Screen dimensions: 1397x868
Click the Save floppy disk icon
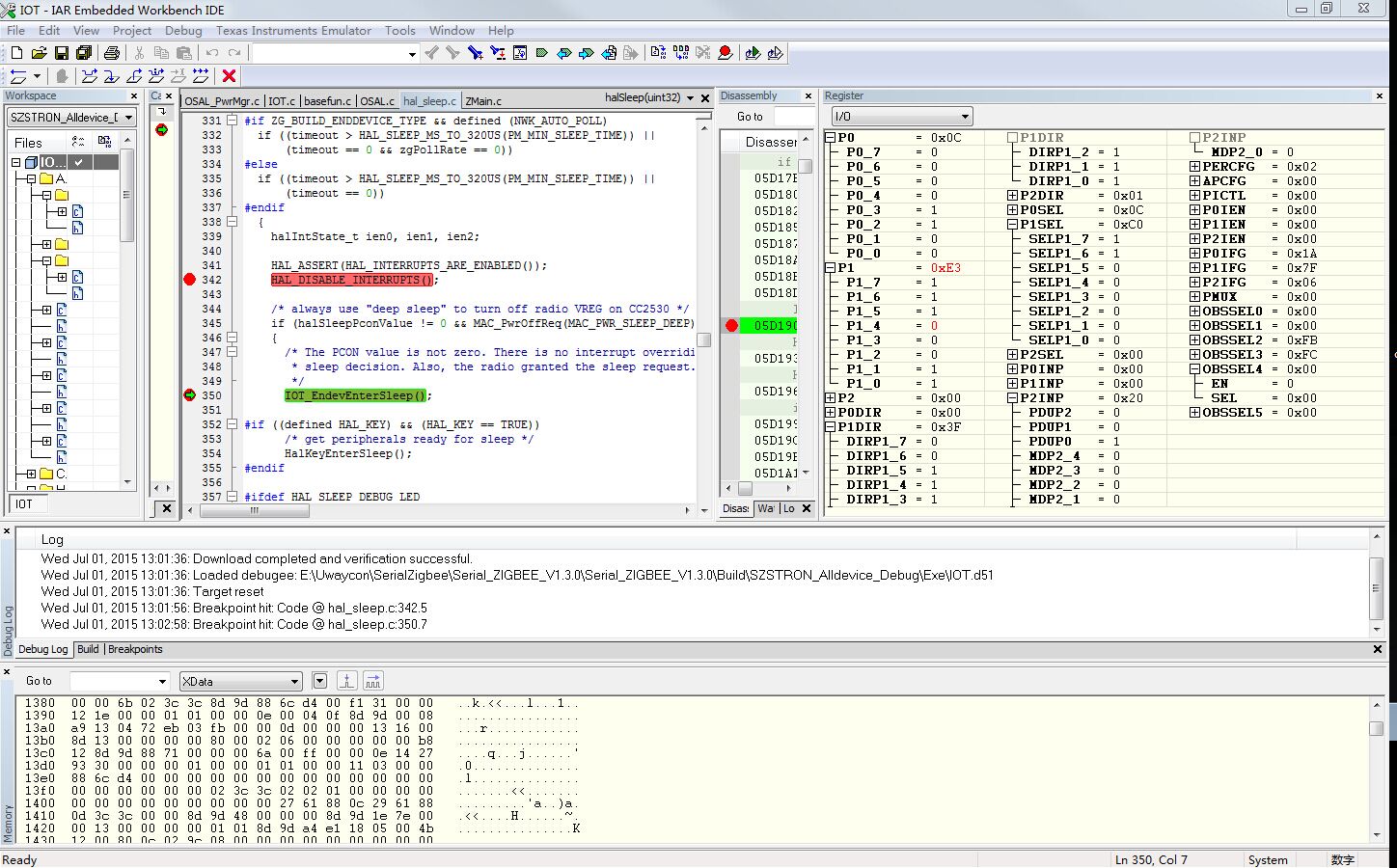(61, 53)
